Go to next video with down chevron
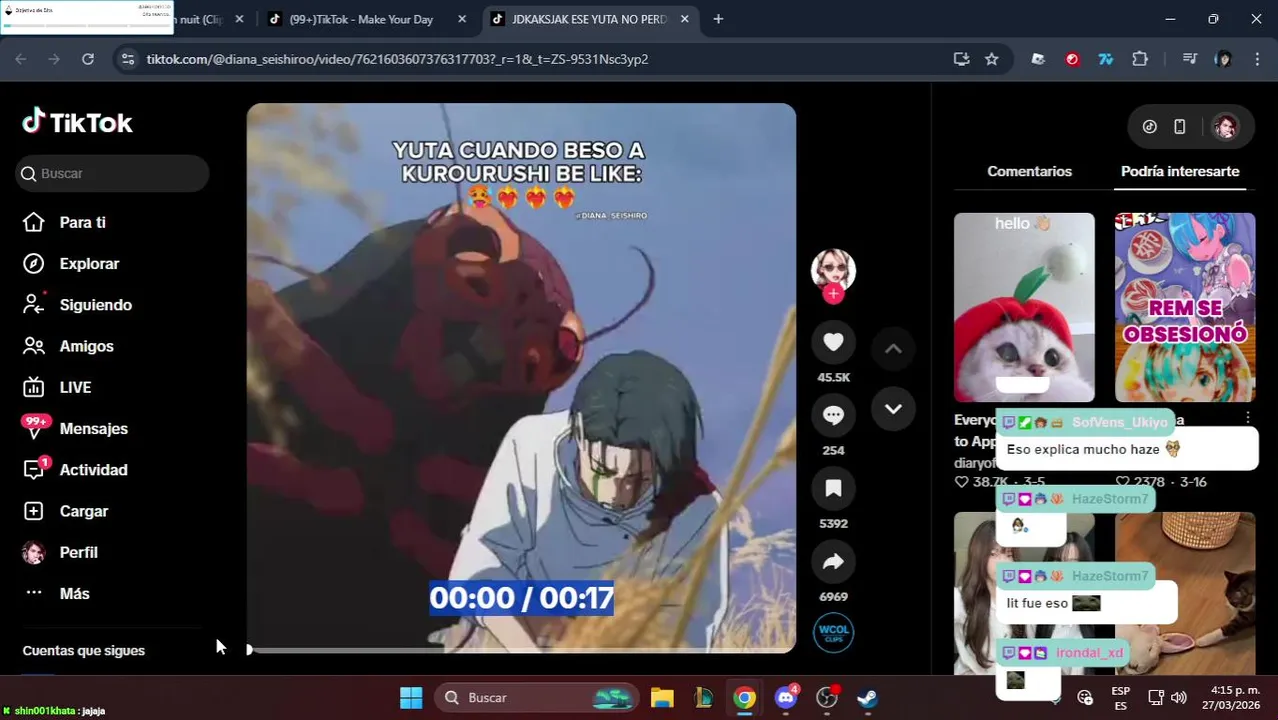The height and width of the screenshot is (720, 1278). click(x=893, y=409)
